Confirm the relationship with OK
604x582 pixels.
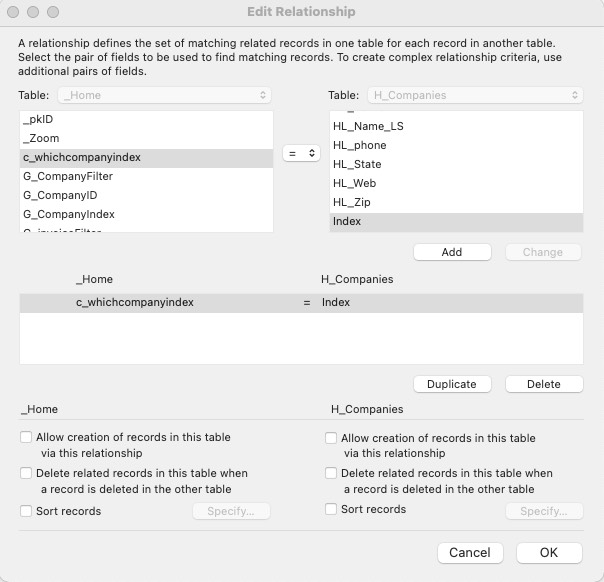coord(549,553)
